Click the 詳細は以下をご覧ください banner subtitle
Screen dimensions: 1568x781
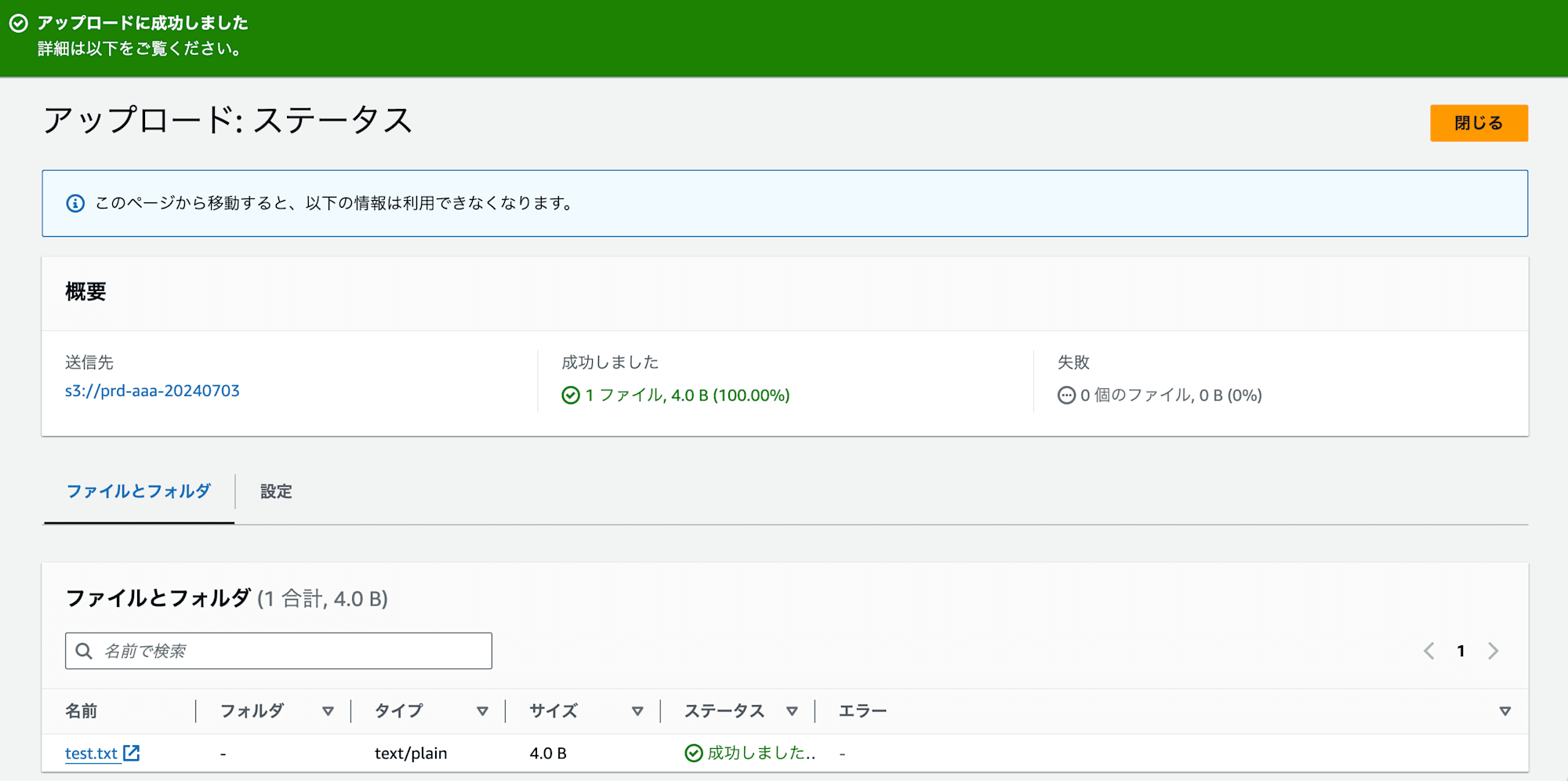[x=140, y=49]
